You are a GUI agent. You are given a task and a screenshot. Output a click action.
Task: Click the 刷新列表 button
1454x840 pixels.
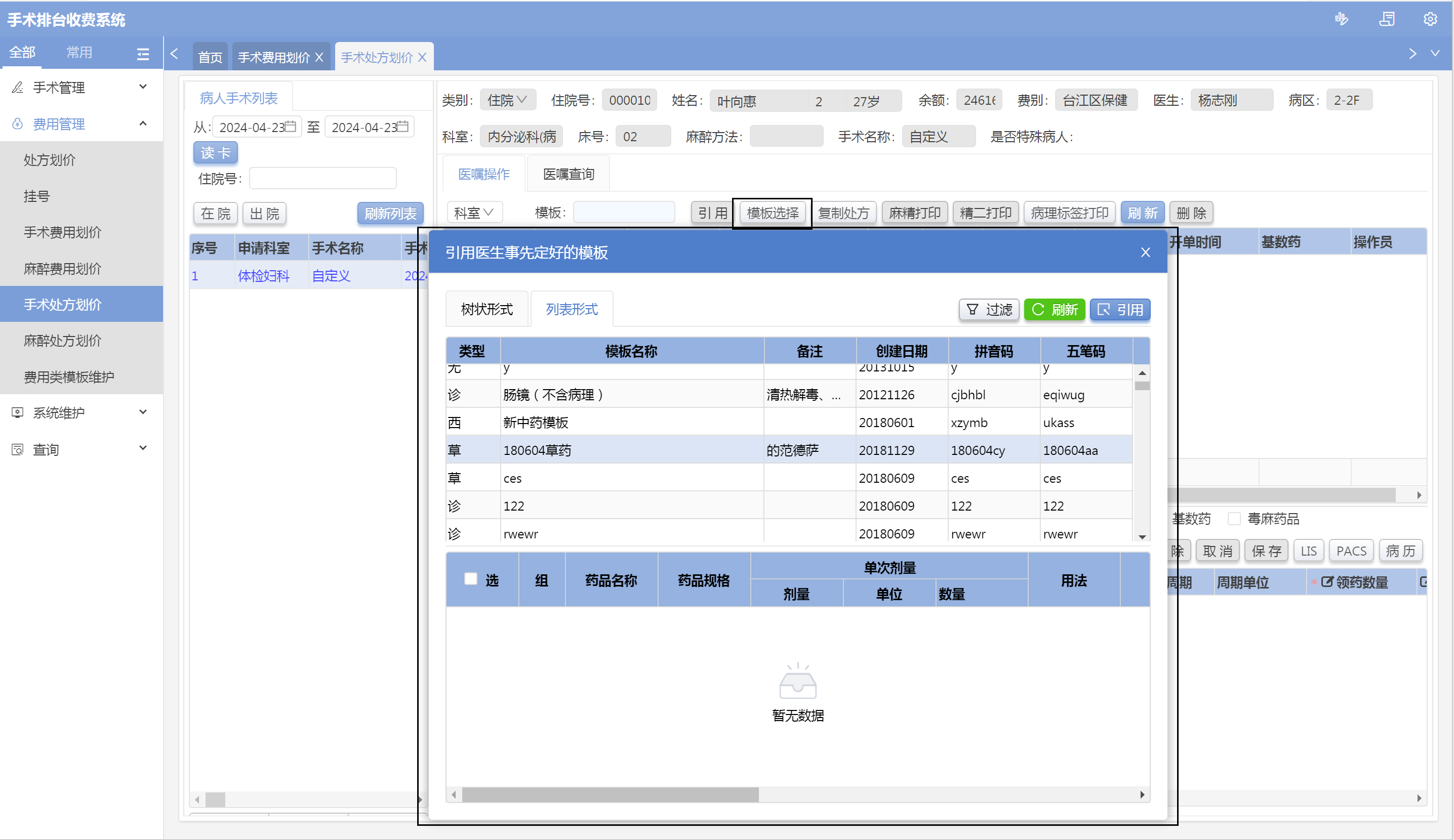tap(390, 214)
